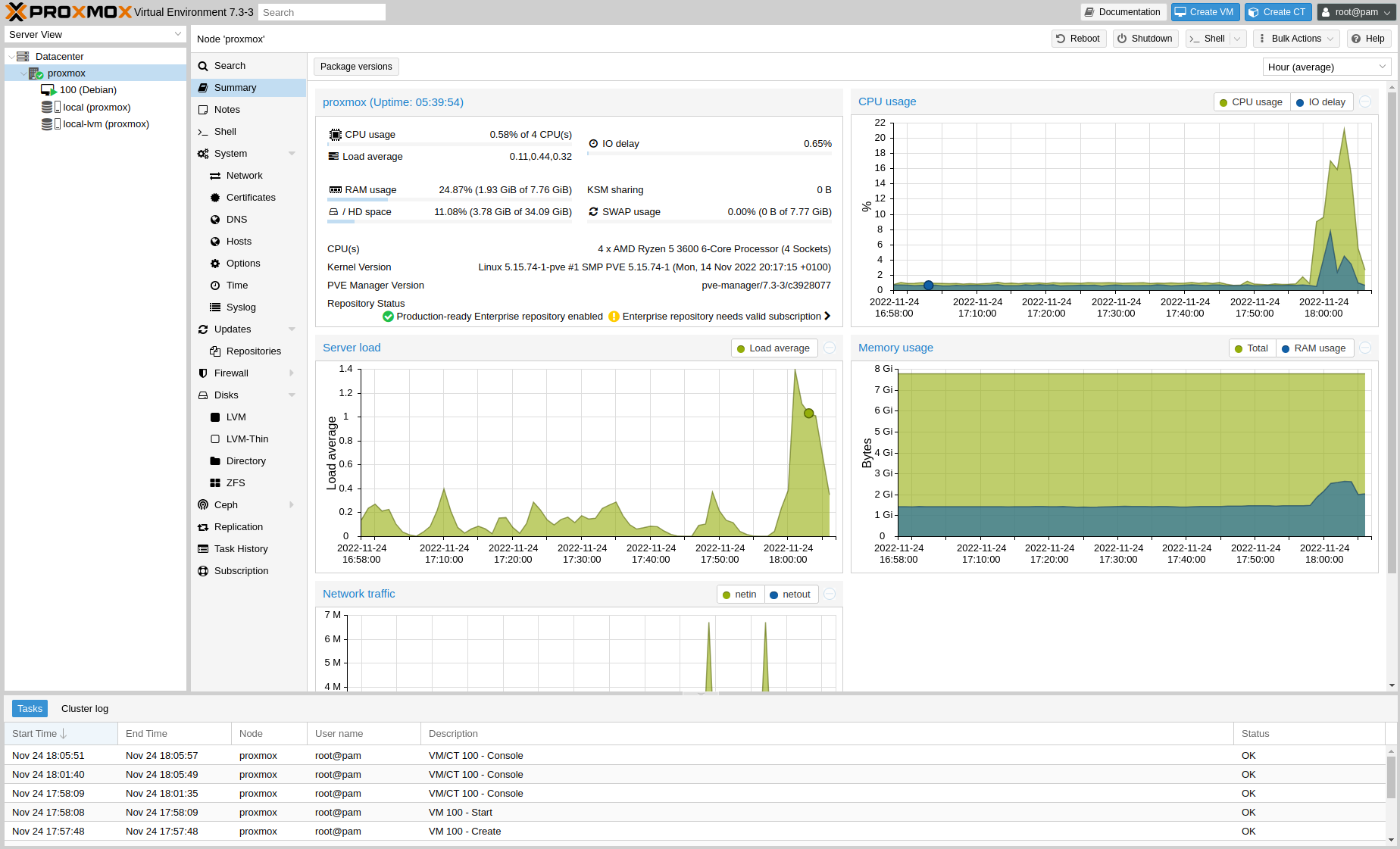1400x849 pixels.
Task: Open the Network settings icon
Action: coord(215,176)
